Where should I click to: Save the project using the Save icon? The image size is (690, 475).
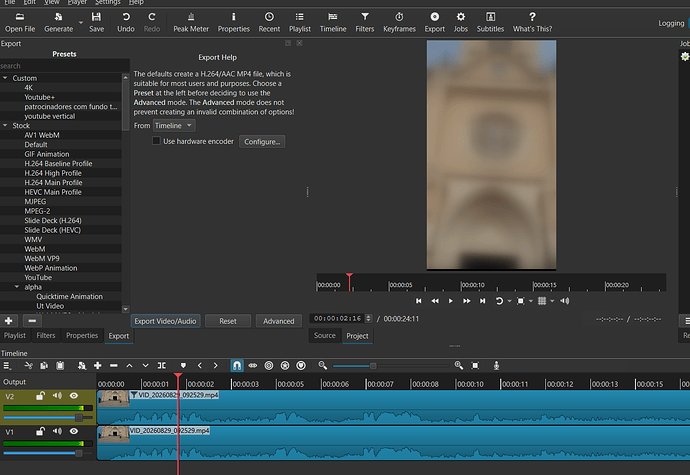tap(96, 22)
